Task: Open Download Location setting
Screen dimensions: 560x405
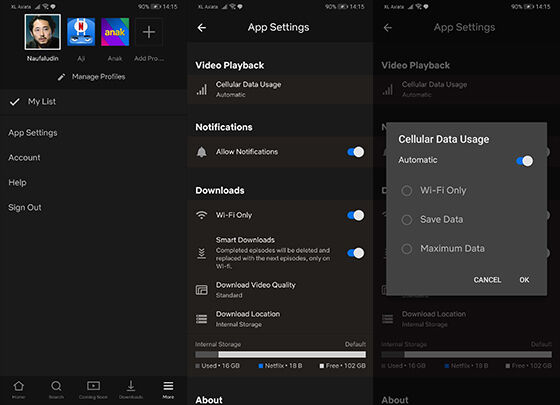Action: point(280,319)
